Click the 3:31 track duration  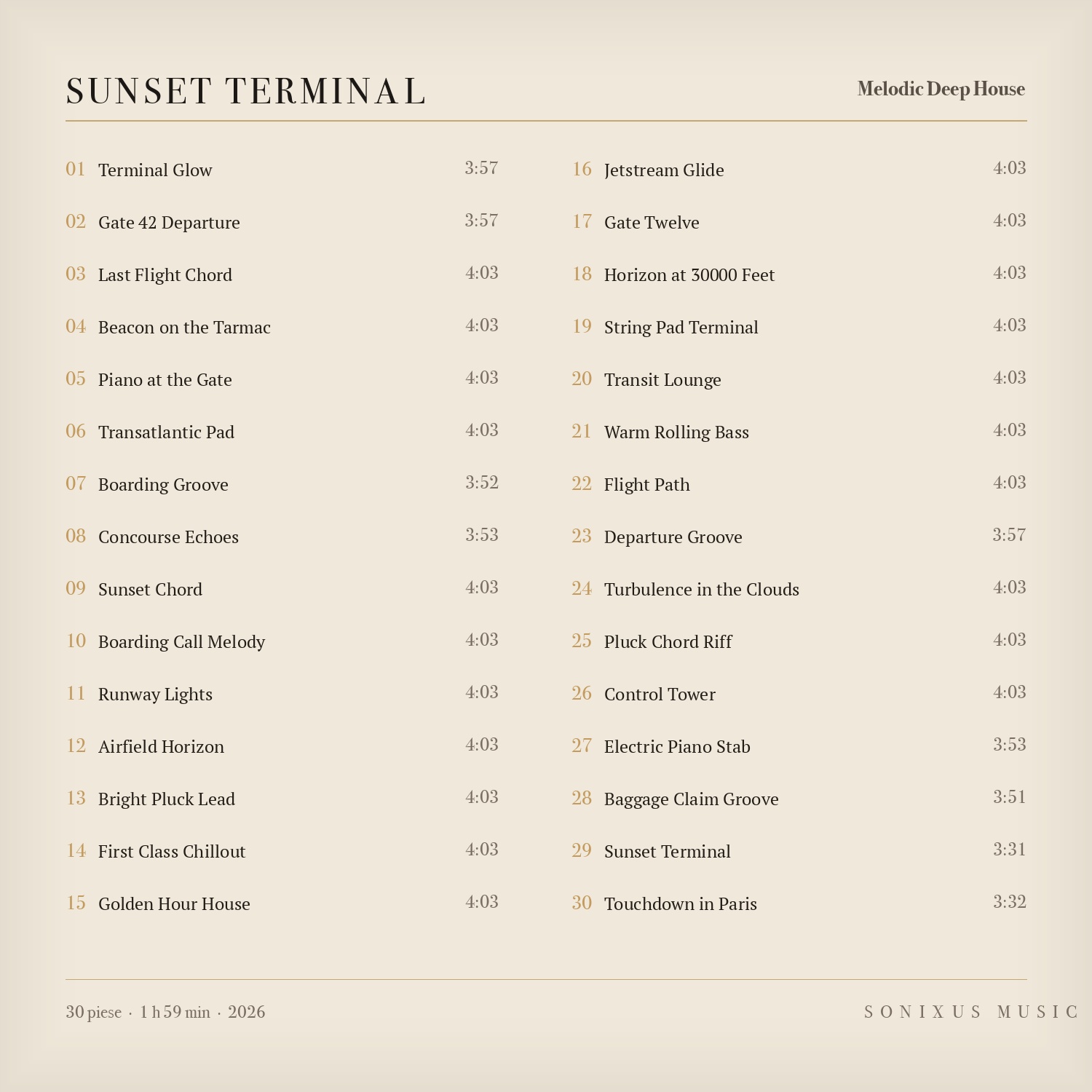1010,850
